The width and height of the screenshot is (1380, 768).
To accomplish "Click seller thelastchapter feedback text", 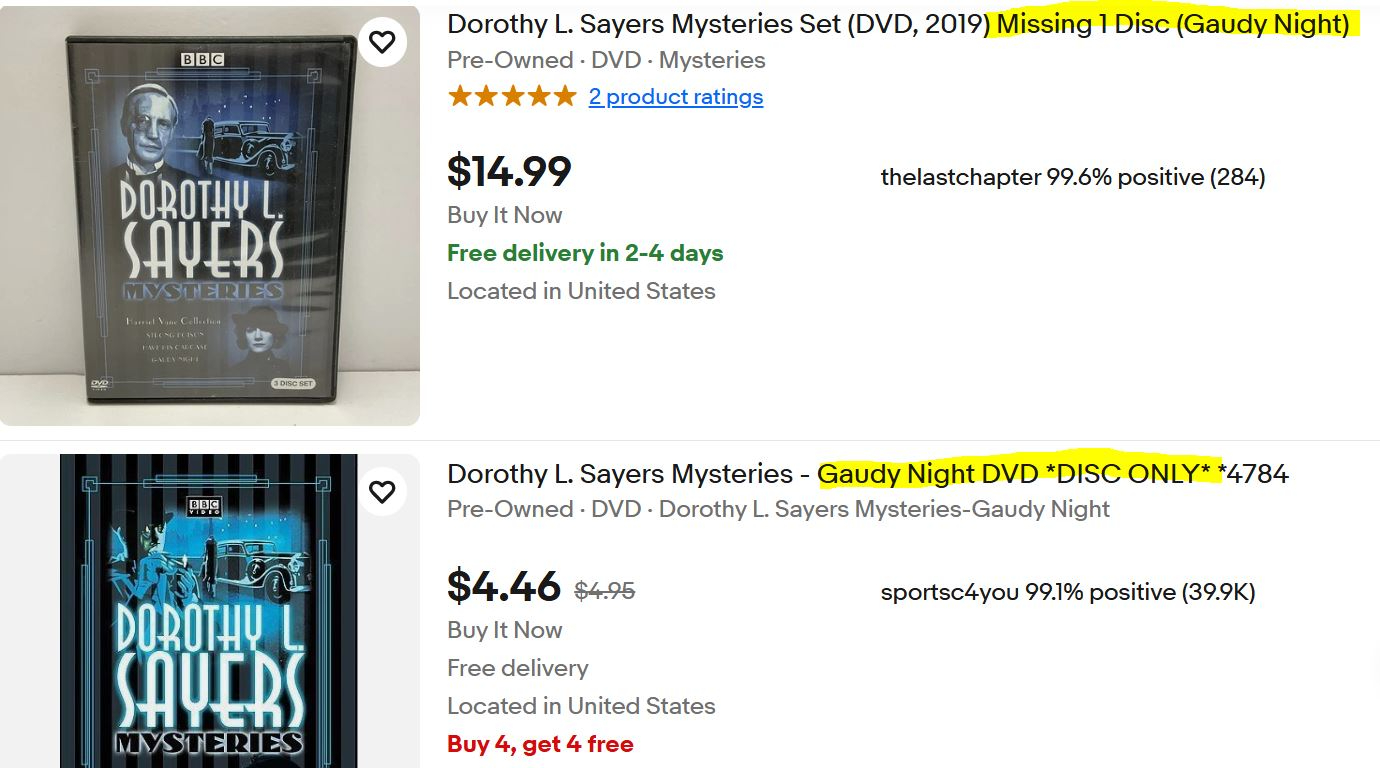I will click(x=1072, y=178).
